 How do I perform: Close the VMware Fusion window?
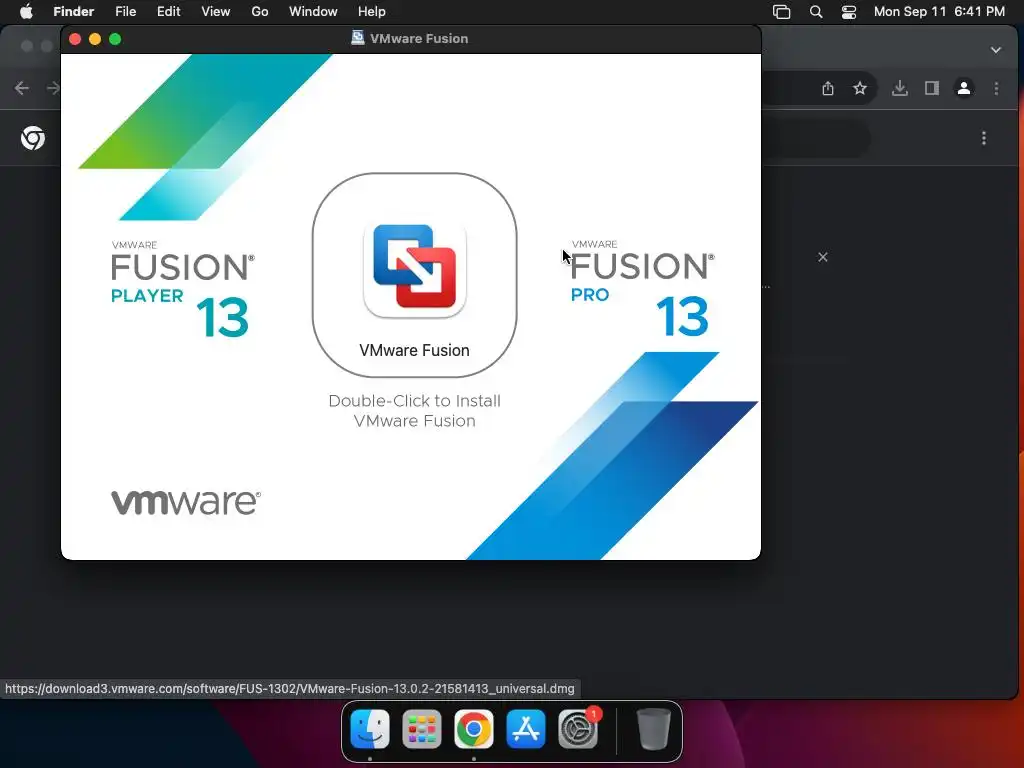(x=75, y=39)
